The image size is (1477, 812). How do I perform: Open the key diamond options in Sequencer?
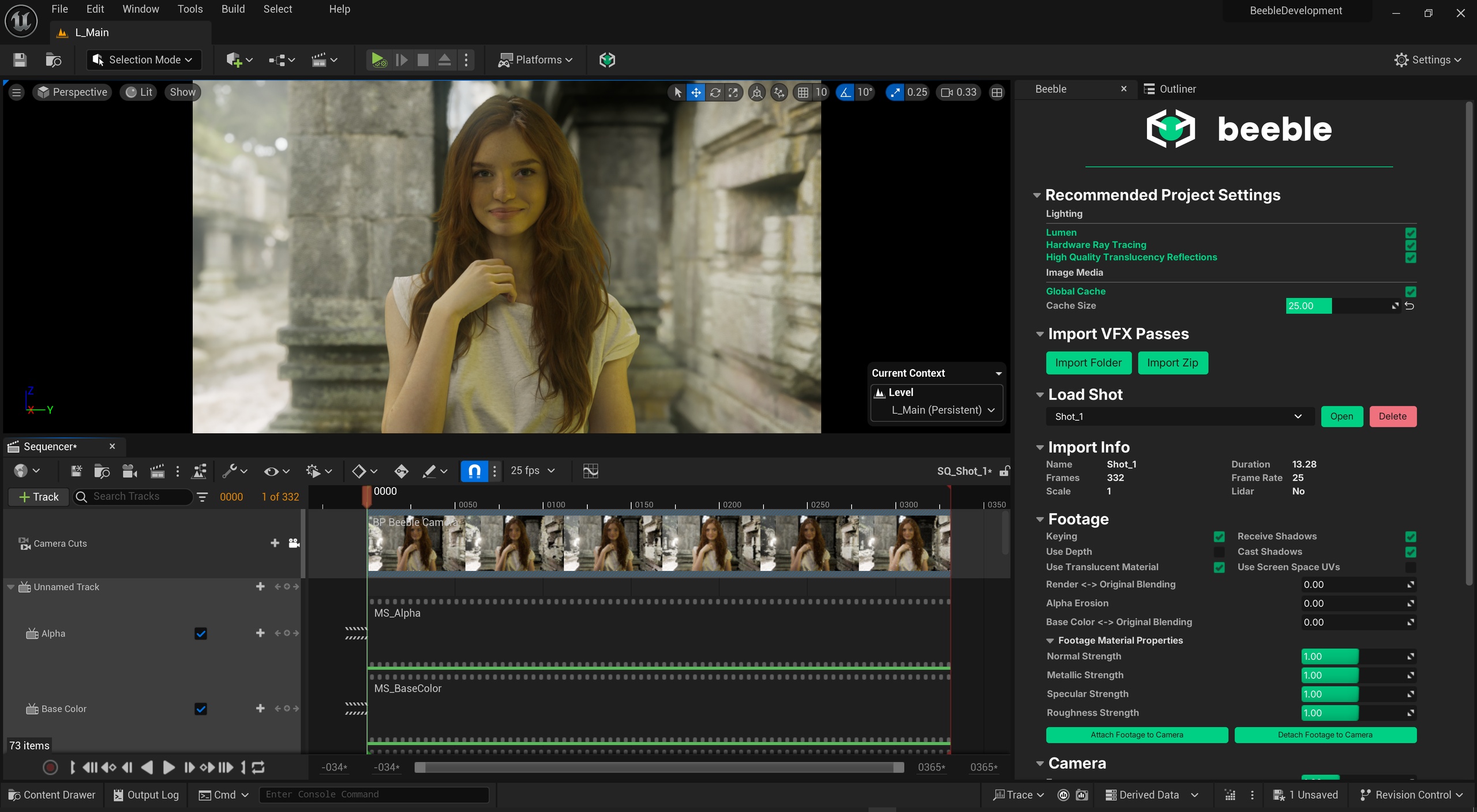364,471
